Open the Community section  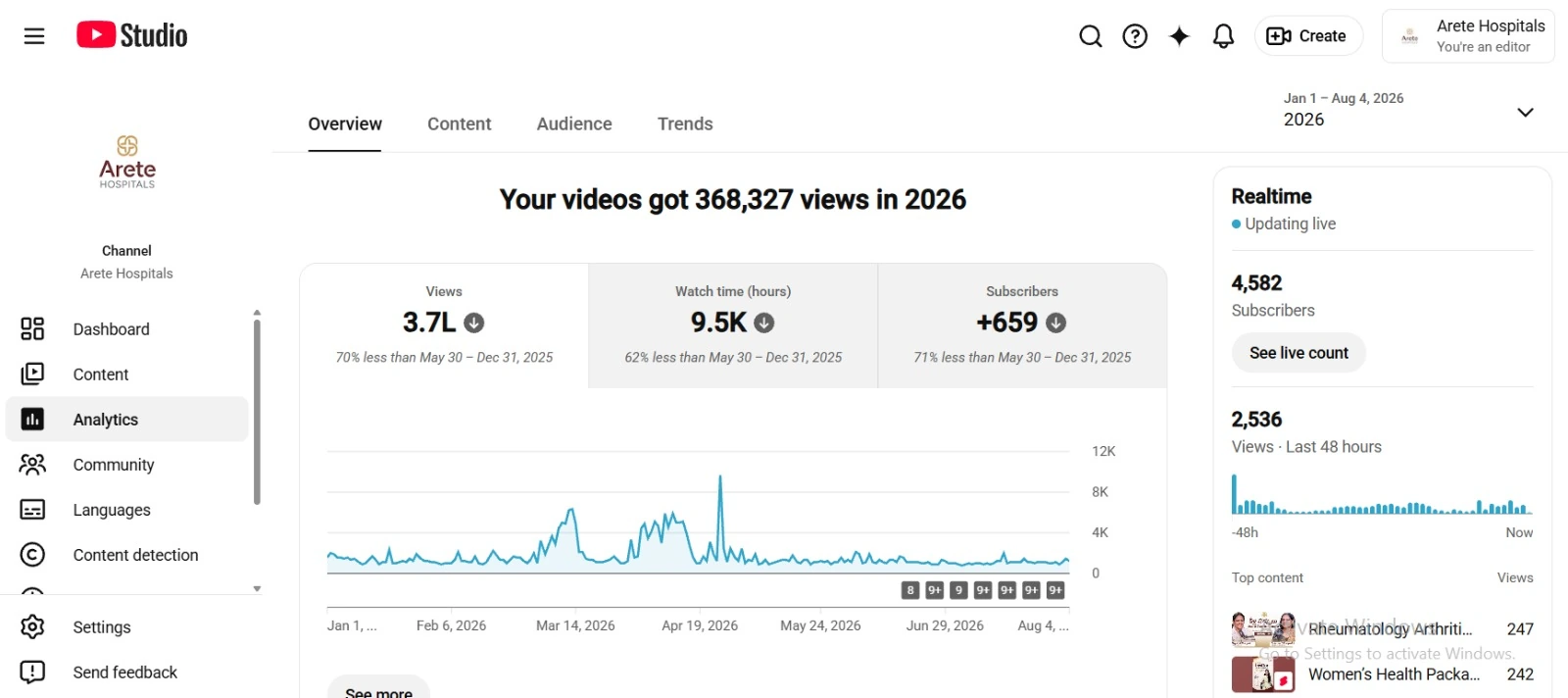(x=127, y=465)
